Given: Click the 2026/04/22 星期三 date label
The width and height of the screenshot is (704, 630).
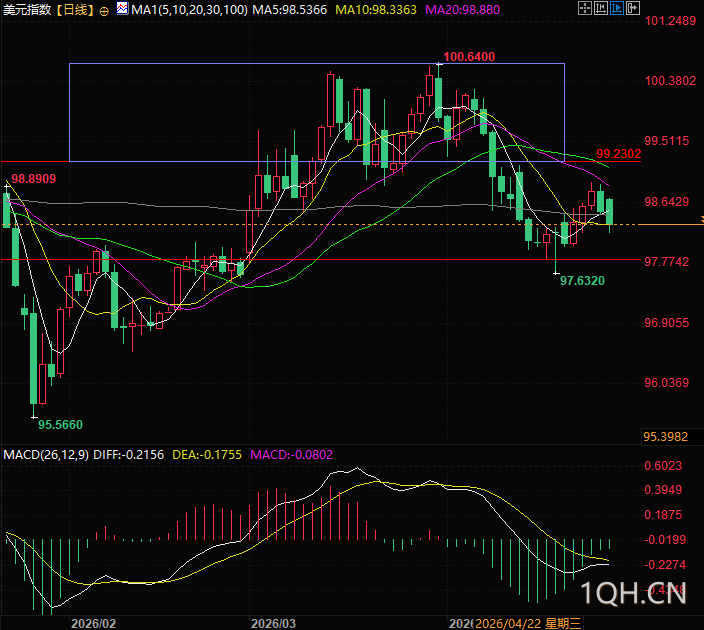Looking at the screenshot, I should (528, 623).
